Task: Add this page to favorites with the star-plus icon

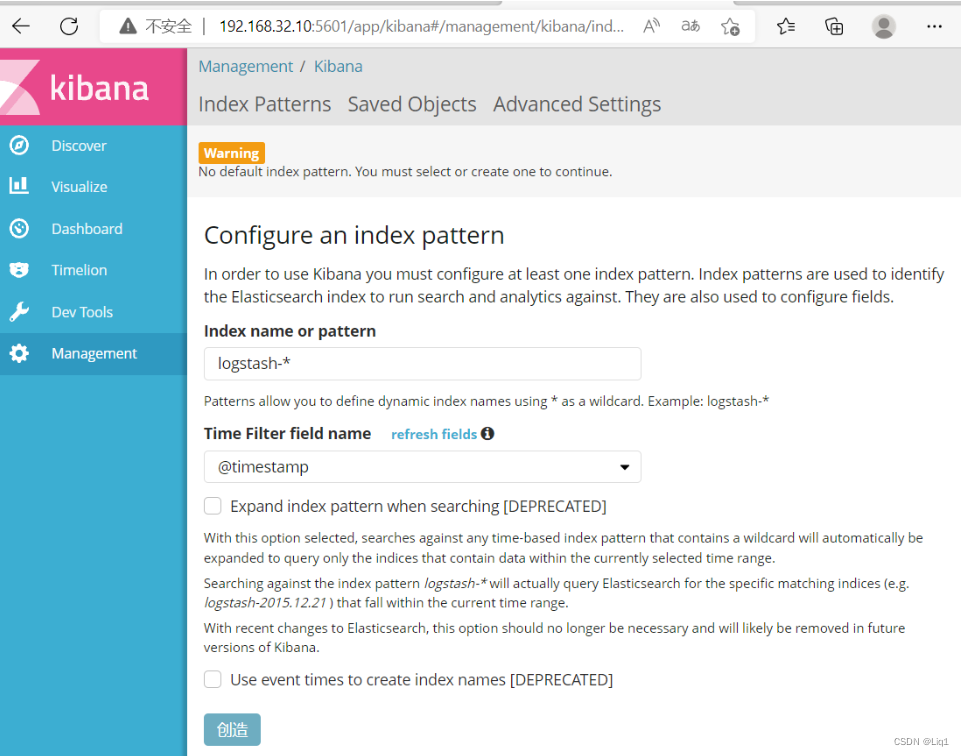Action: tap(730, 26)
